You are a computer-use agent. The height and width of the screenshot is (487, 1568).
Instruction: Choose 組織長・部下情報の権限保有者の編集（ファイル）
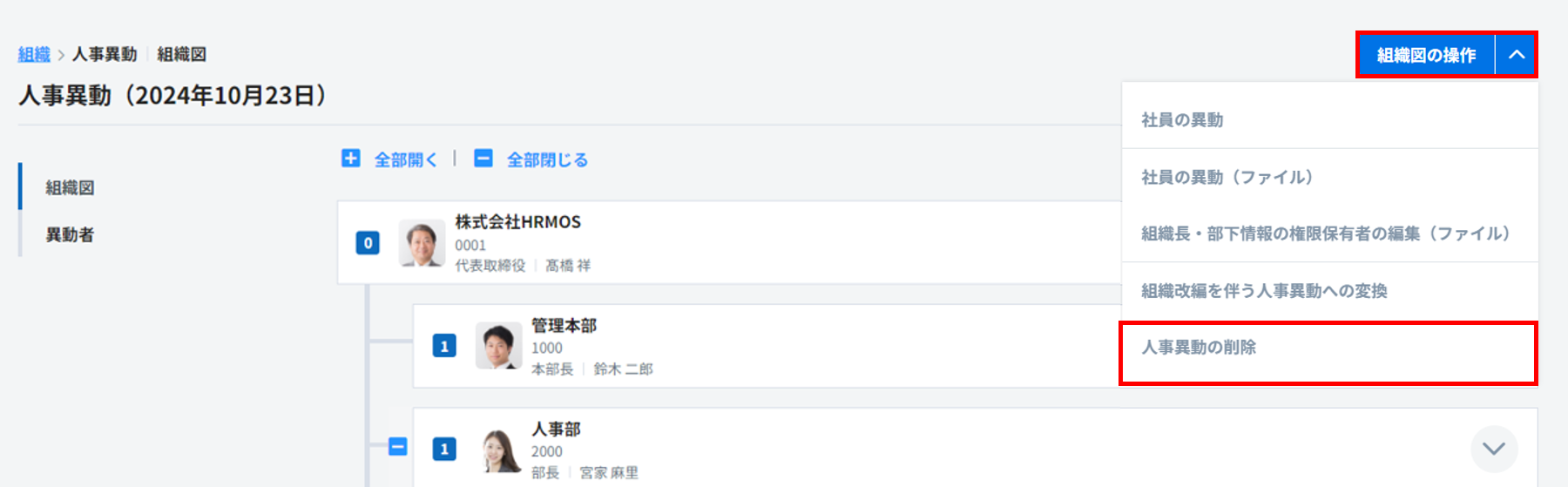(1324, 233)
